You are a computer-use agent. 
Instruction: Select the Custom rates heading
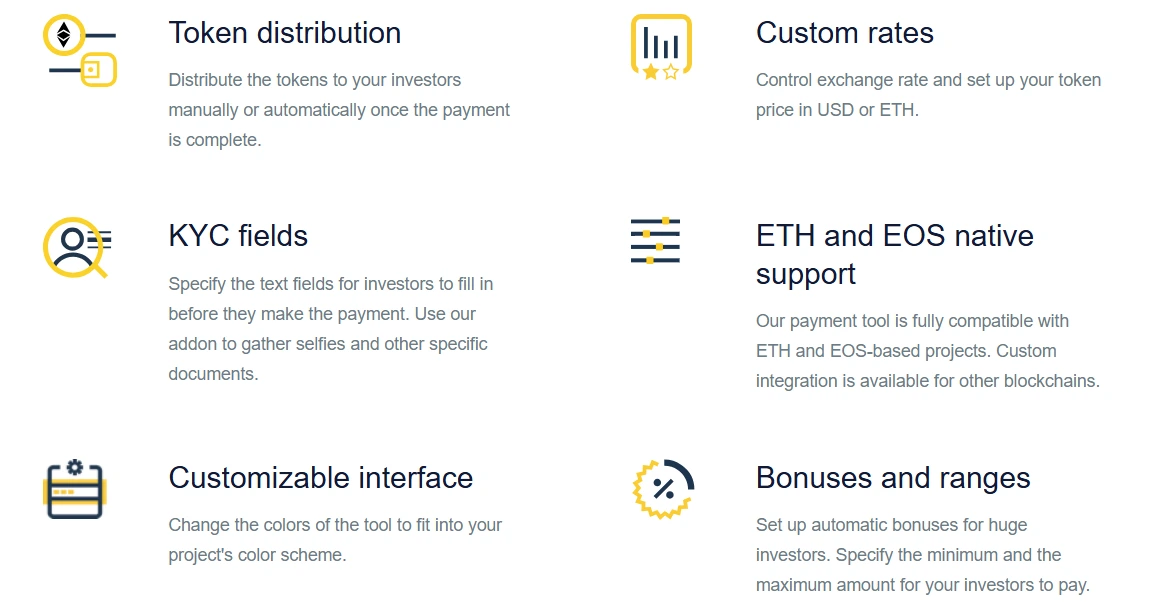tap(844, 33)
